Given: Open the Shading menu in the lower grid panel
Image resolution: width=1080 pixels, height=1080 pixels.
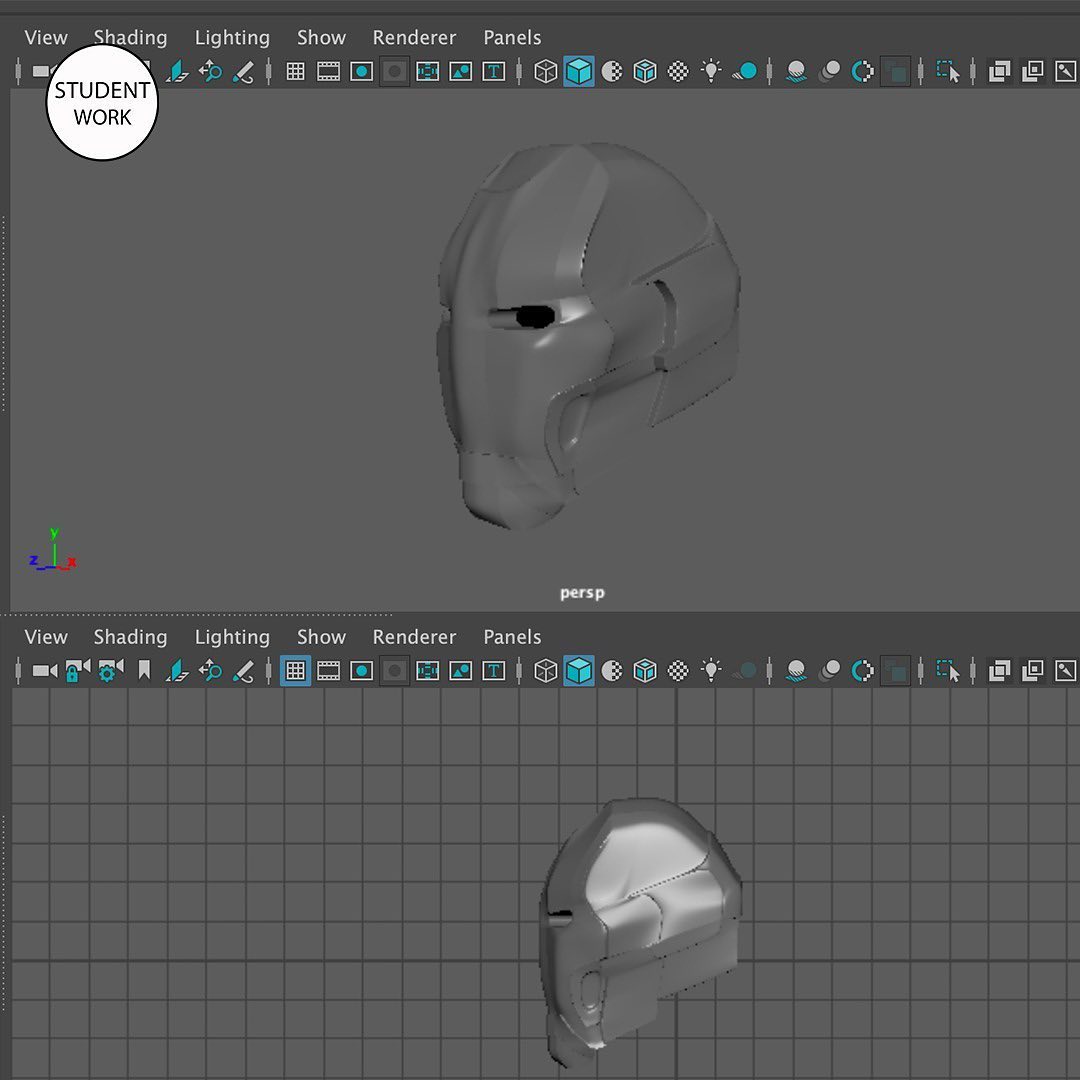Looking at the screenshot, I should click(x=130, y=637).
